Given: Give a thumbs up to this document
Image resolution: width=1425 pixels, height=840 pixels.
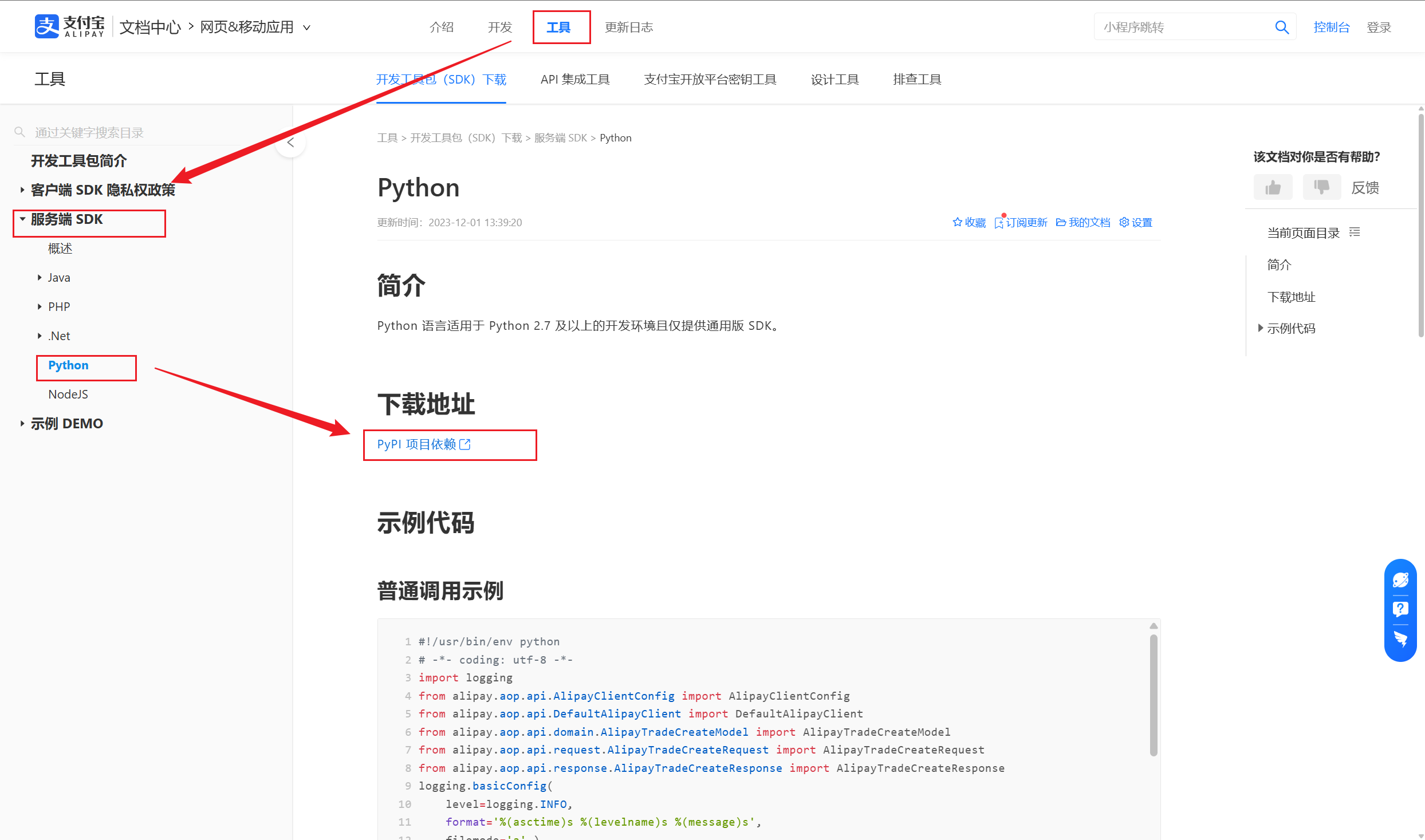Looking at the screenshot, I should [1273, 187].
